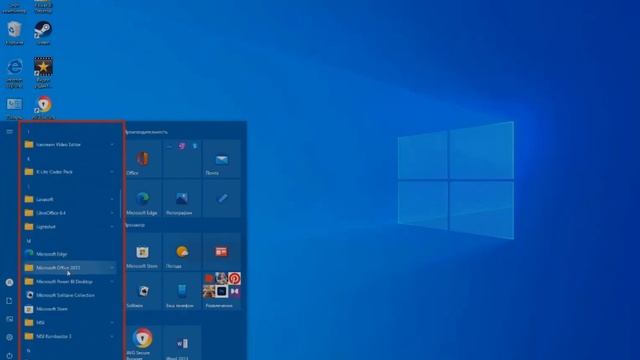Open the Развлечения tile folder
Screen dimensions: 640x360
click(222, 291)
